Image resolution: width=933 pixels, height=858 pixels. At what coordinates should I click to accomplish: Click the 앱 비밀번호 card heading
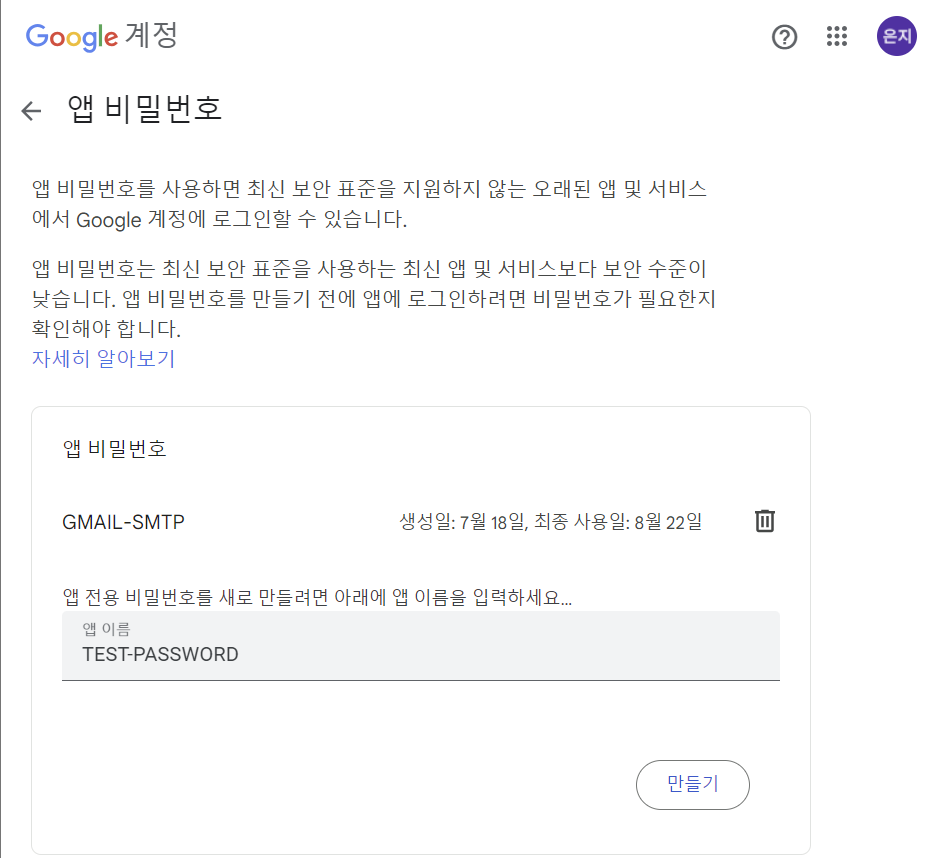pyautogui.click(x=114, y=449)
